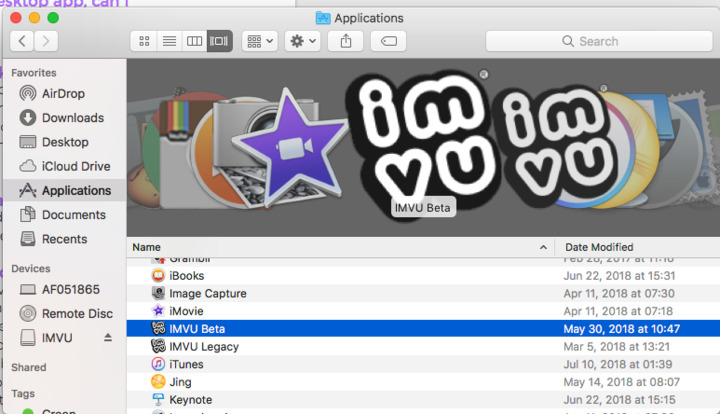This screenshot has height=414, width=720.
Task: Select iMovie cover in Cover Flow
Action: tap(290, 147)
